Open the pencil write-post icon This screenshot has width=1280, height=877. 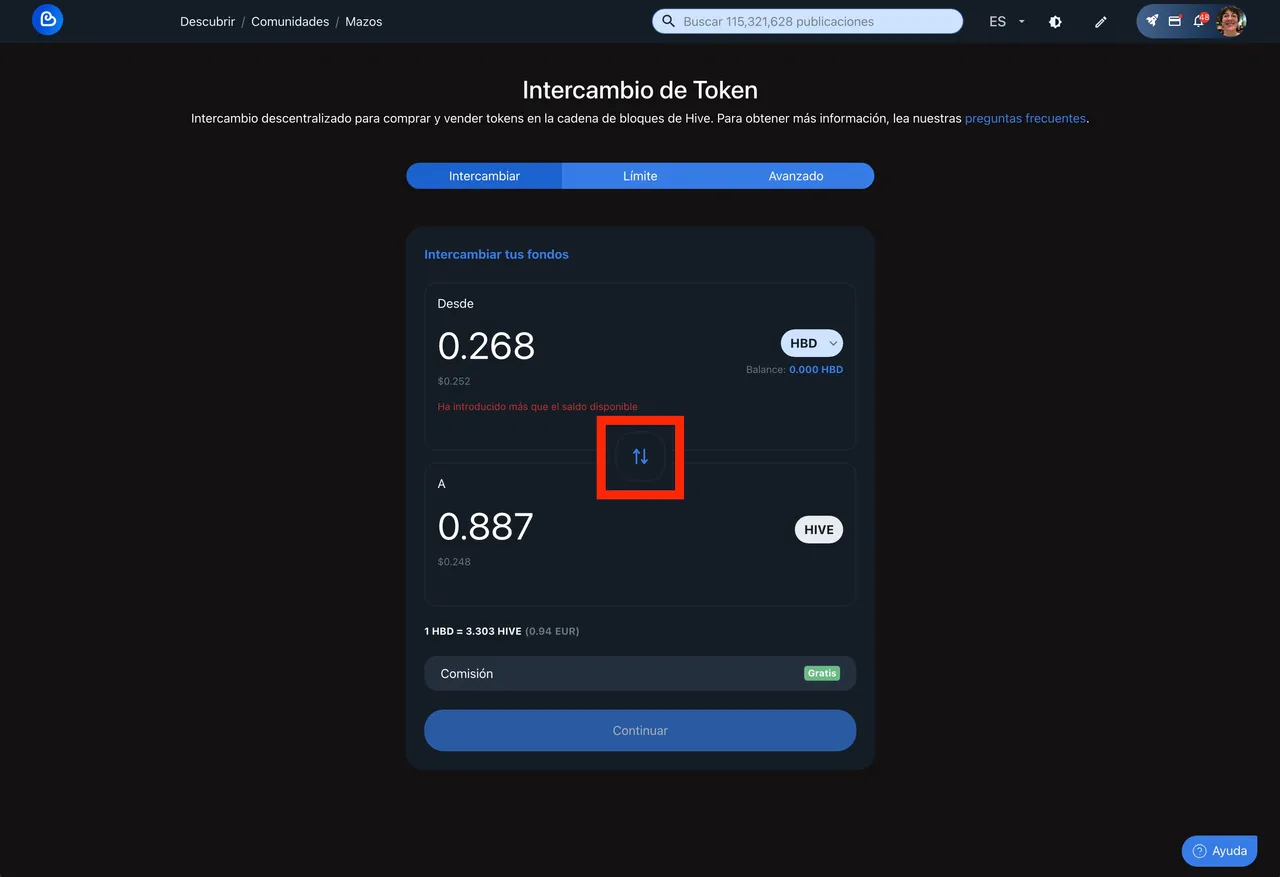(1101, 21)
